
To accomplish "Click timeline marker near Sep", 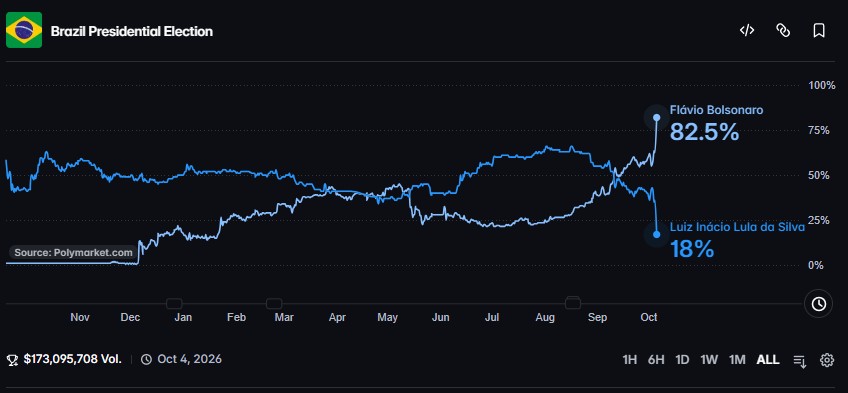I will (x=573, y=303).
